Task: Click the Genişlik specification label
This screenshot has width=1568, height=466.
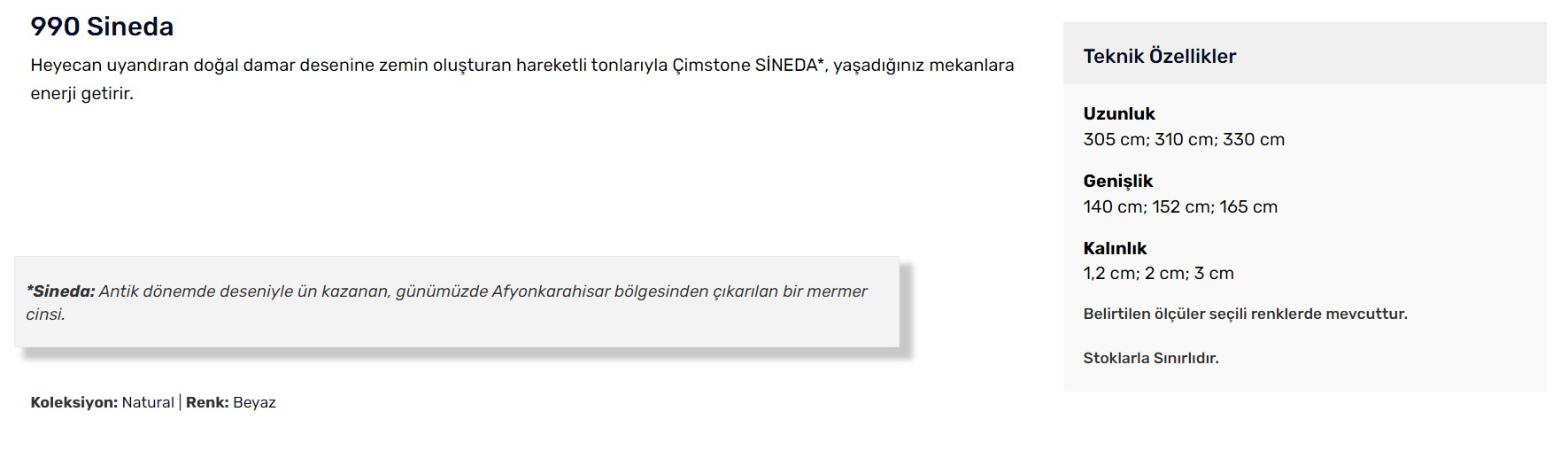Action: click(1118, 181)
